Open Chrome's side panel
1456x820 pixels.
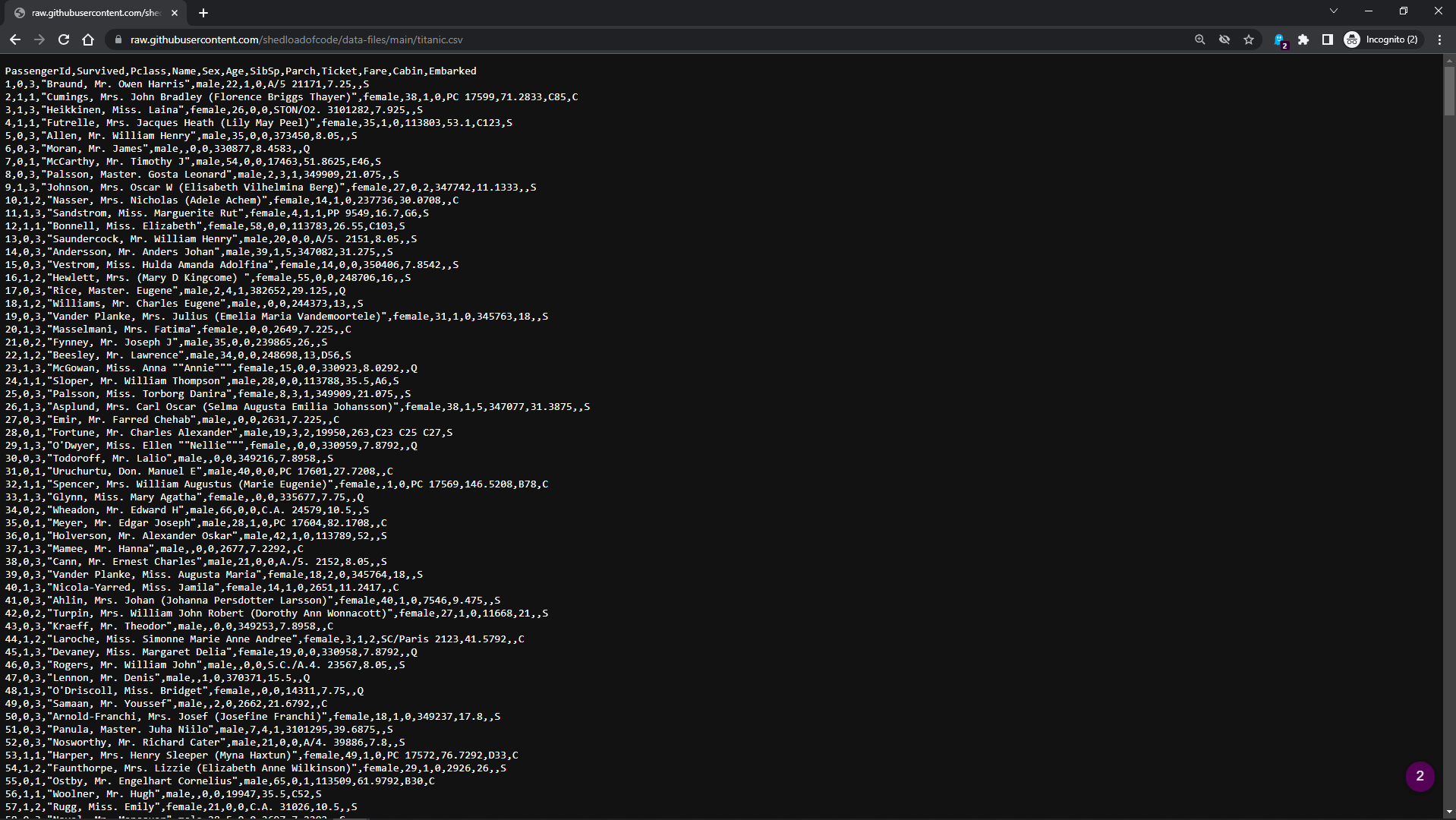coord(1328,39)
